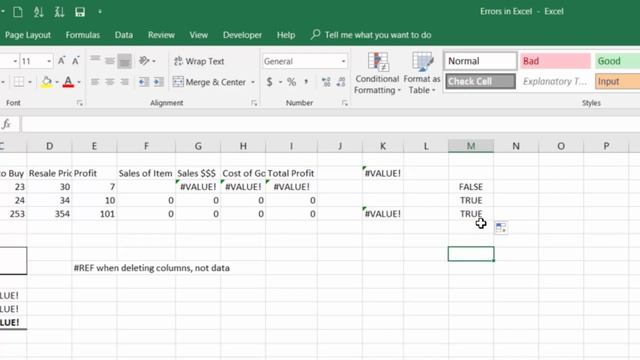Open the Data ribbon tab
640x360 pixels.
124,35
